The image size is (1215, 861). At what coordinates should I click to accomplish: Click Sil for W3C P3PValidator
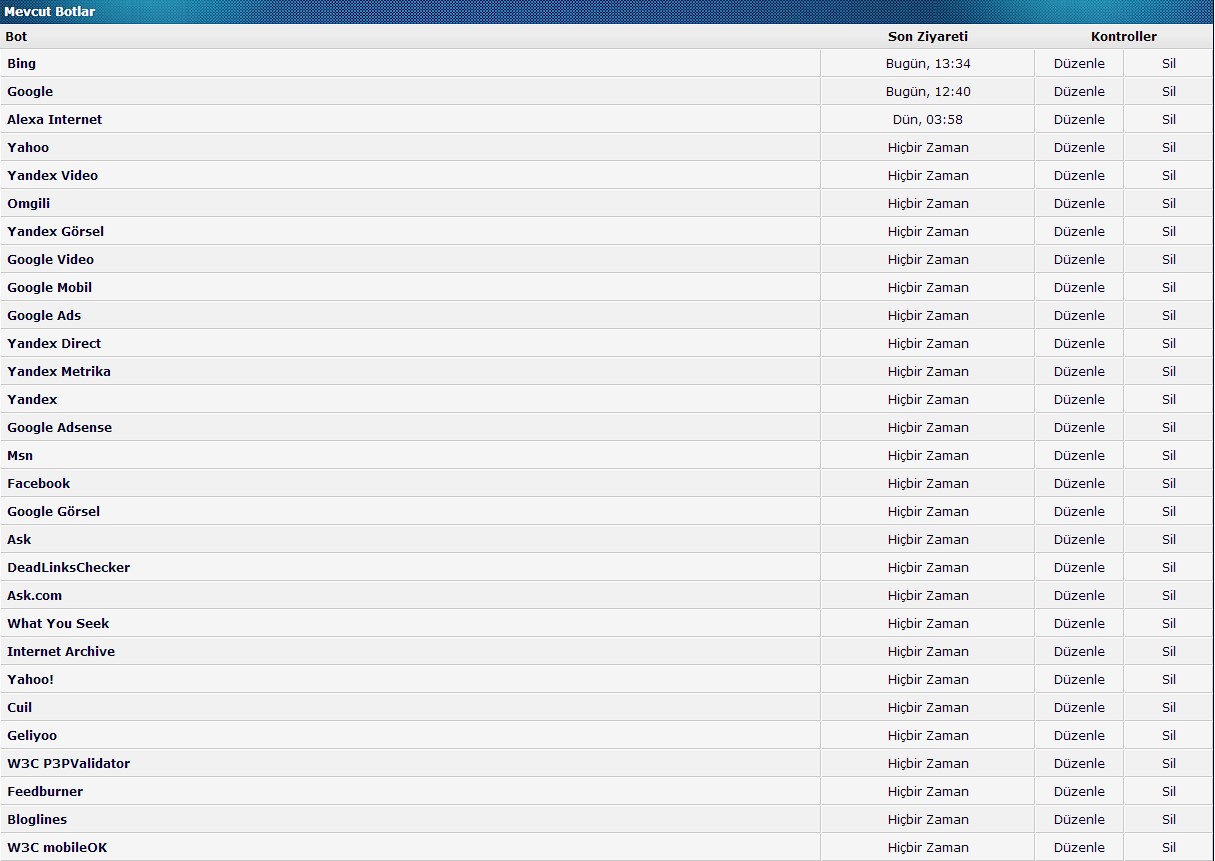(x=1168, y=763)
